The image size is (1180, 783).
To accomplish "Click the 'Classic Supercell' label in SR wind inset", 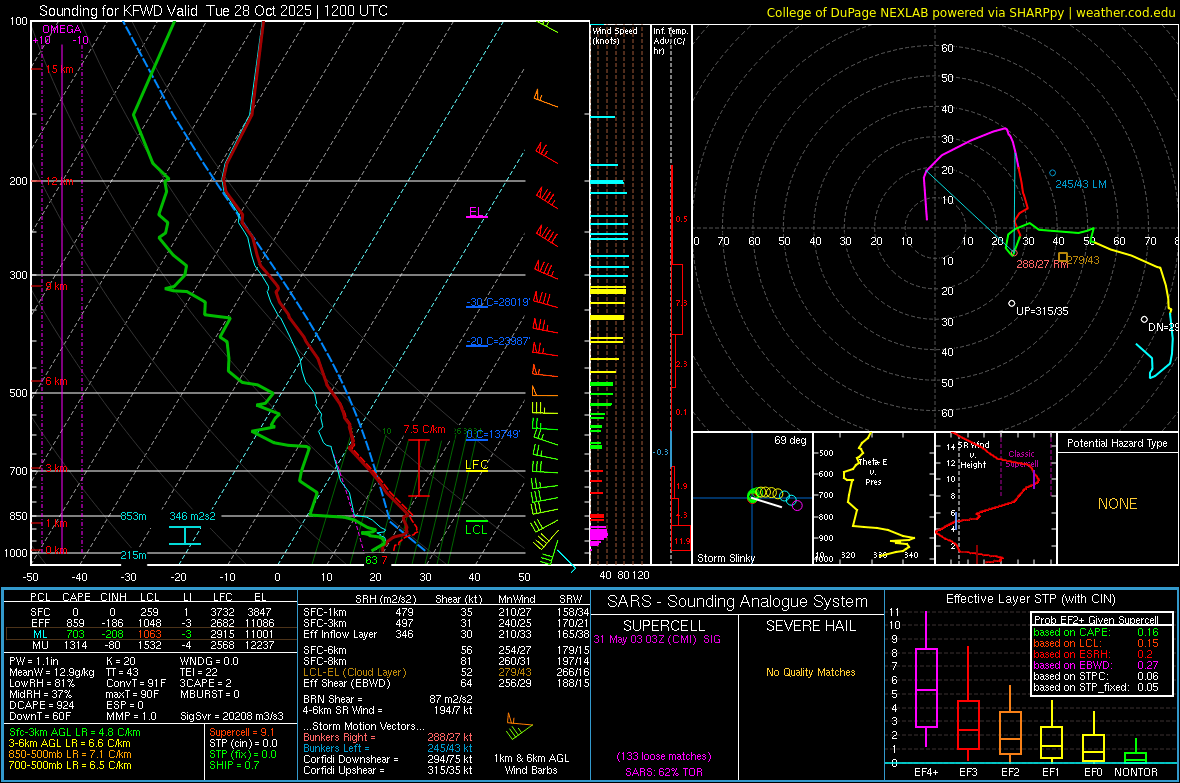I will [1022, 459].
